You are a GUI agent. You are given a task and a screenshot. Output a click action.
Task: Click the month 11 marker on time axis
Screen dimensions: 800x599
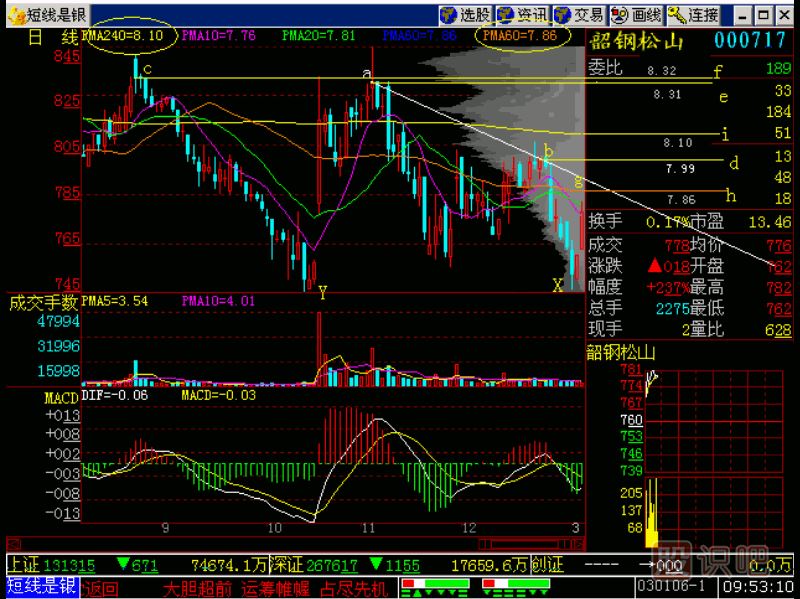pos(369,527)
